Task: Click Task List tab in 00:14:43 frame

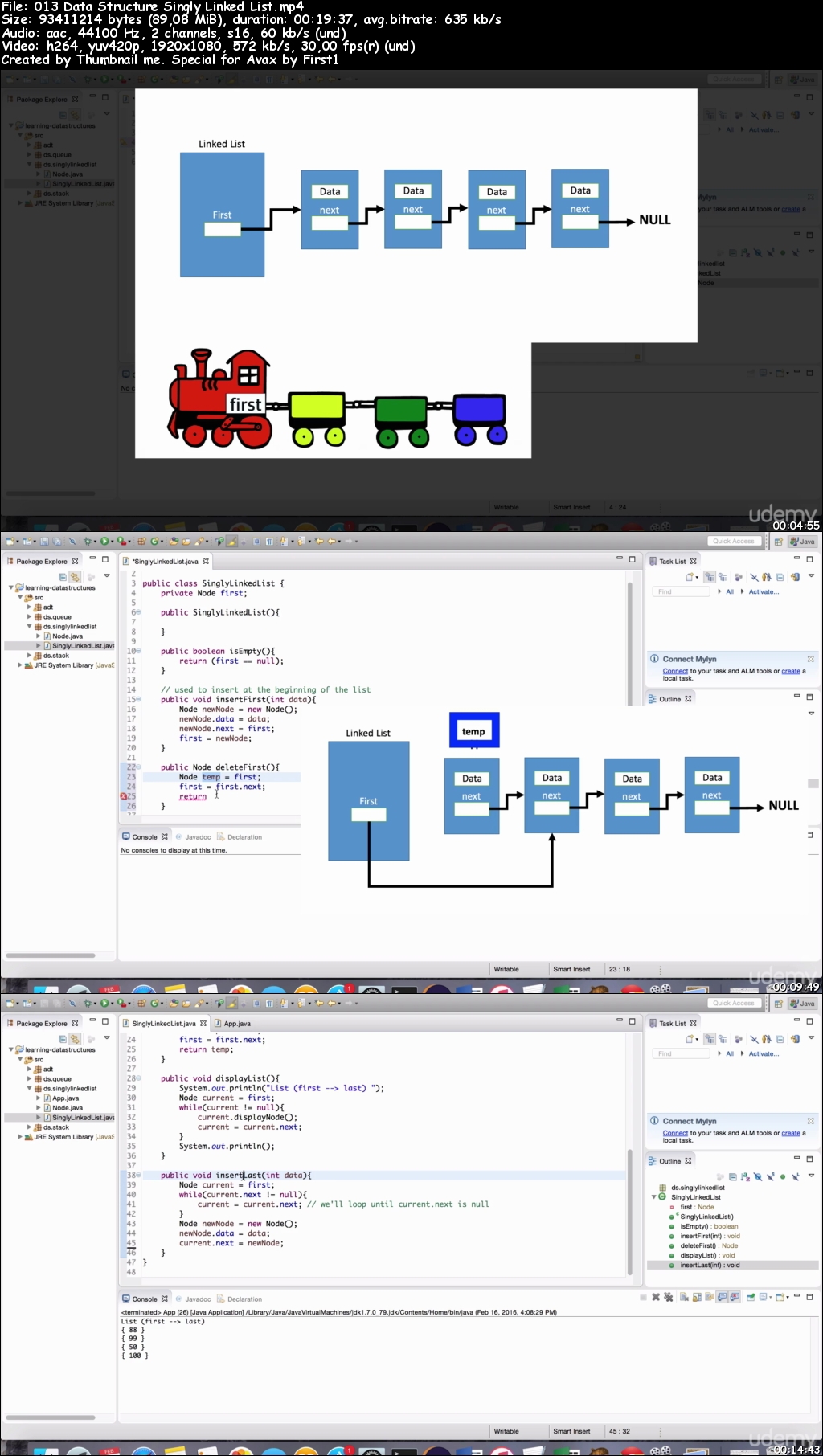Action: click(x=672, y=1023)
